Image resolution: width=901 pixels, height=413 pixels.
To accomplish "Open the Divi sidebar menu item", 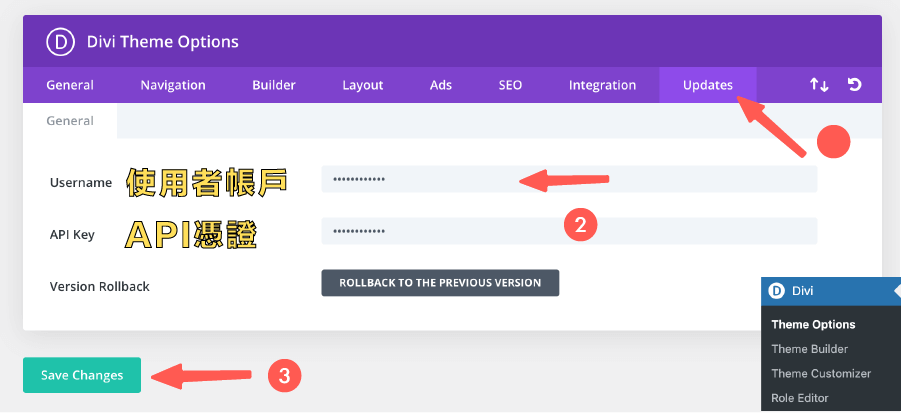I will pos(831,291).
